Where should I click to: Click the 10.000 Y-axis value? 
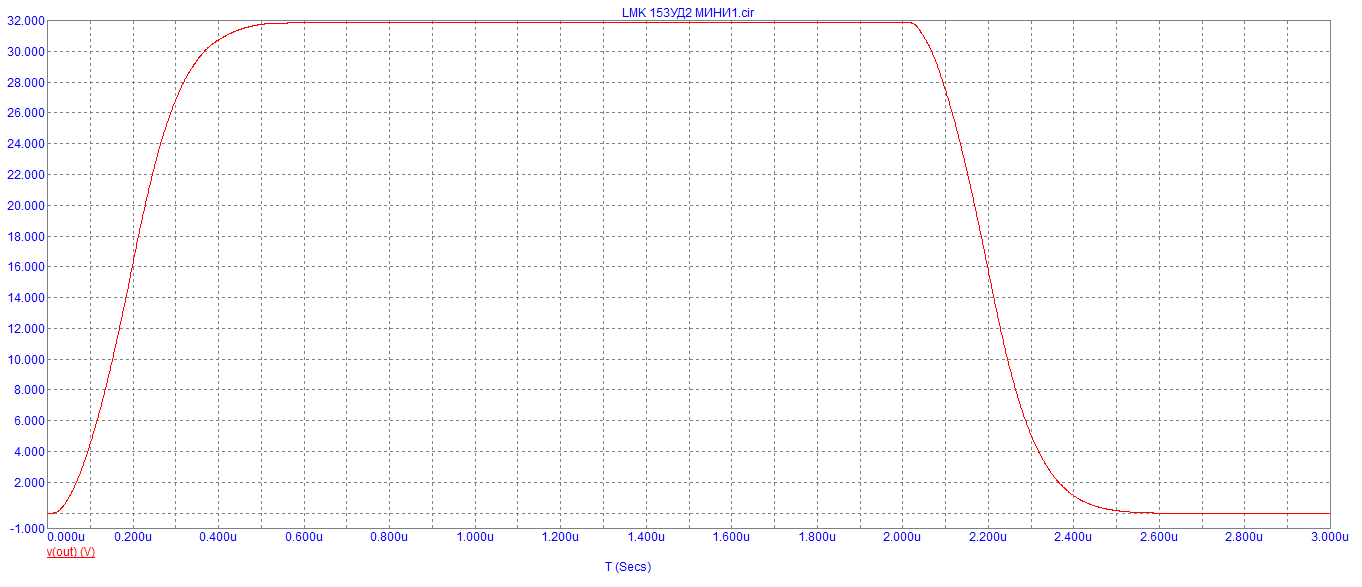[x=25, y=360]
